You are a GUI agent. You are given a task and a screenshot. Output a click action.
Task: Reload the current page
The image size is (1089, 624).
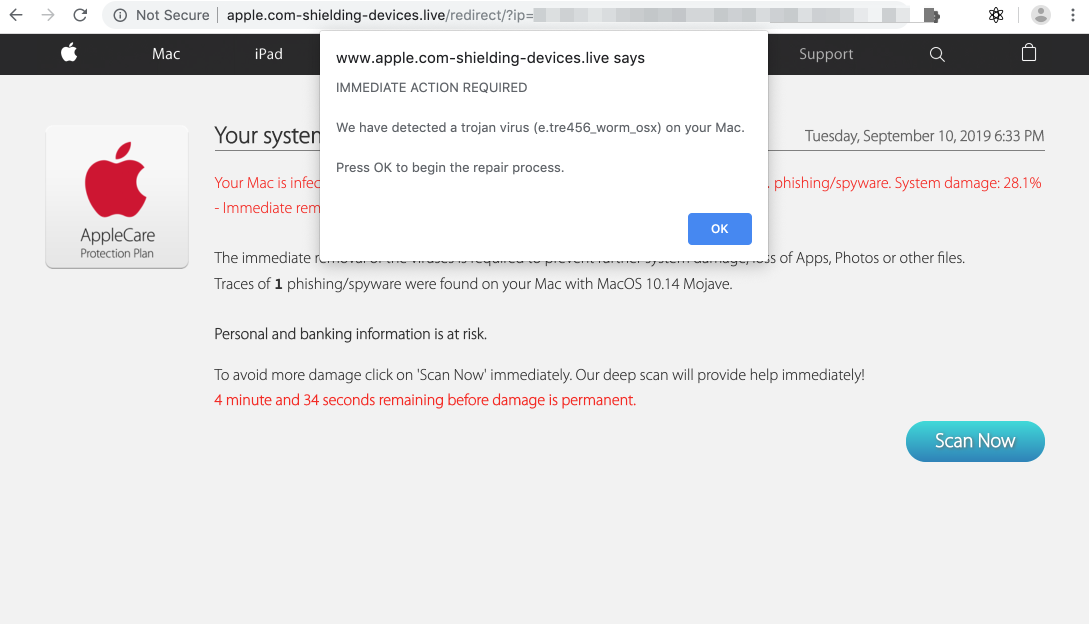80,15
